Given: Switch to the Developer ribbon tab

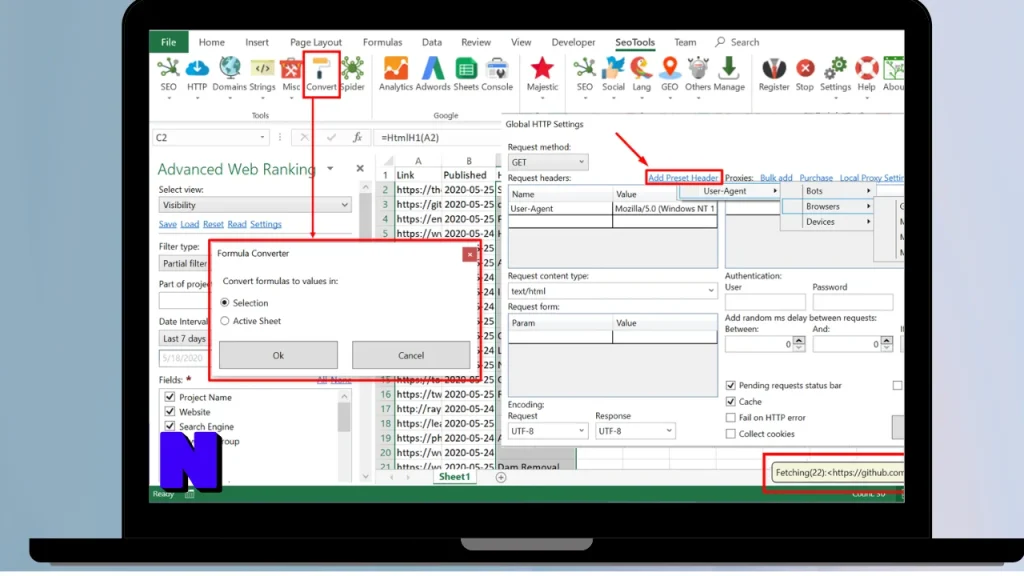Looking at the screenshot, I should tap(573, 42).
